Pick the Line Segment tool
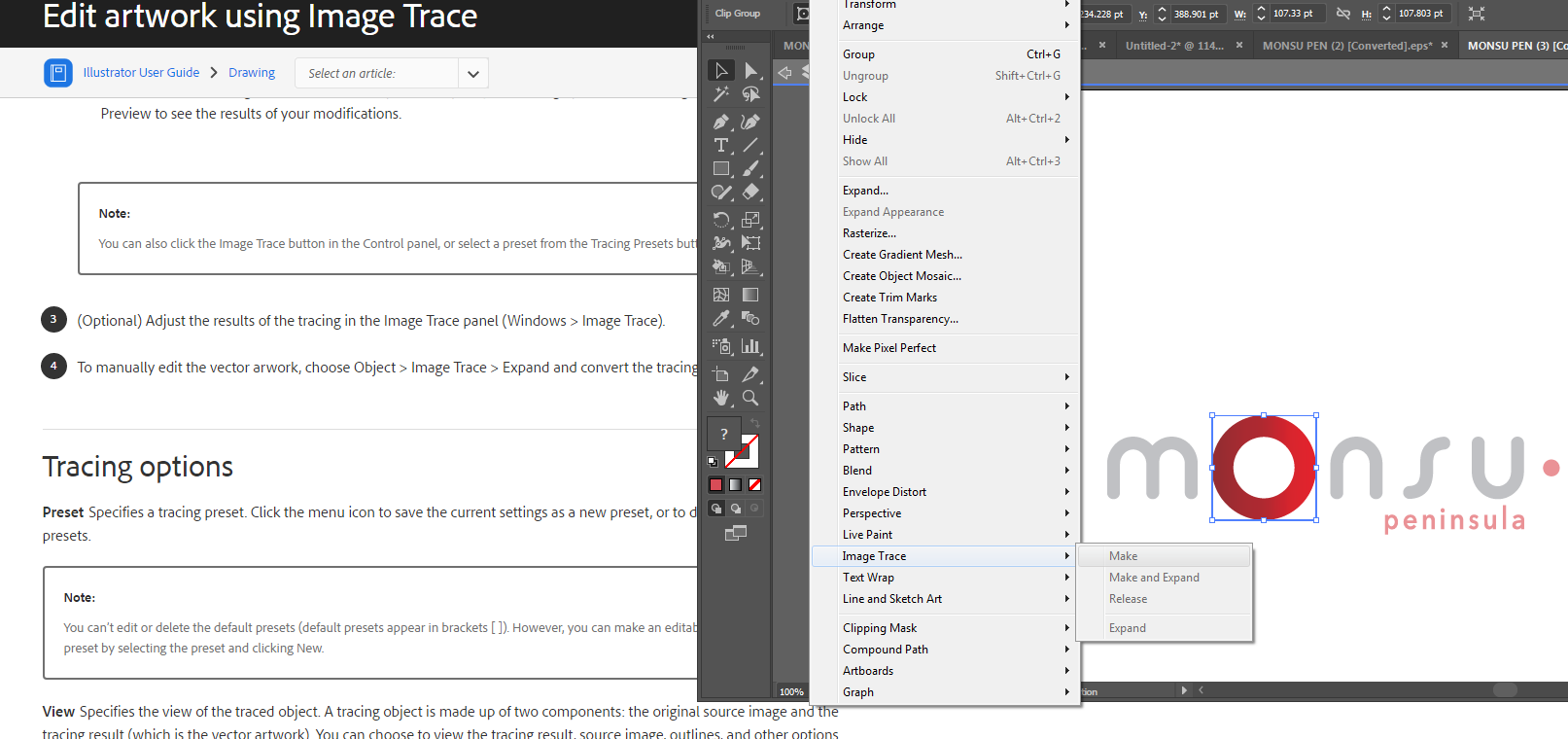 pyautogui.click(x=750, y=145)
